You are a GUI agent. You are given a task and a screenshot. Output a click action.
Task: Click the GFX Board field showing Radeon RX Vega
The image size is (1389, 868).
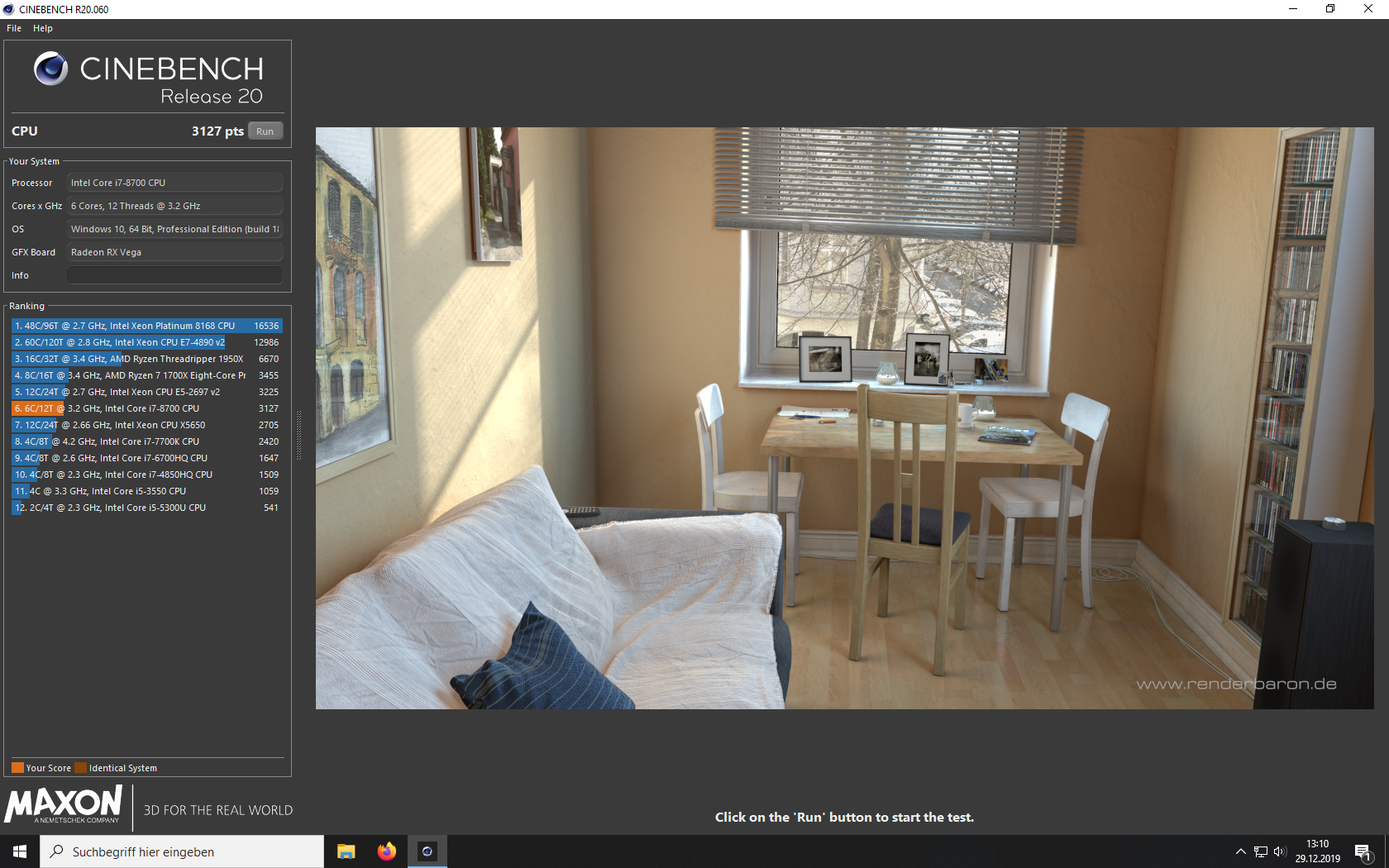[x=174, y=252]
